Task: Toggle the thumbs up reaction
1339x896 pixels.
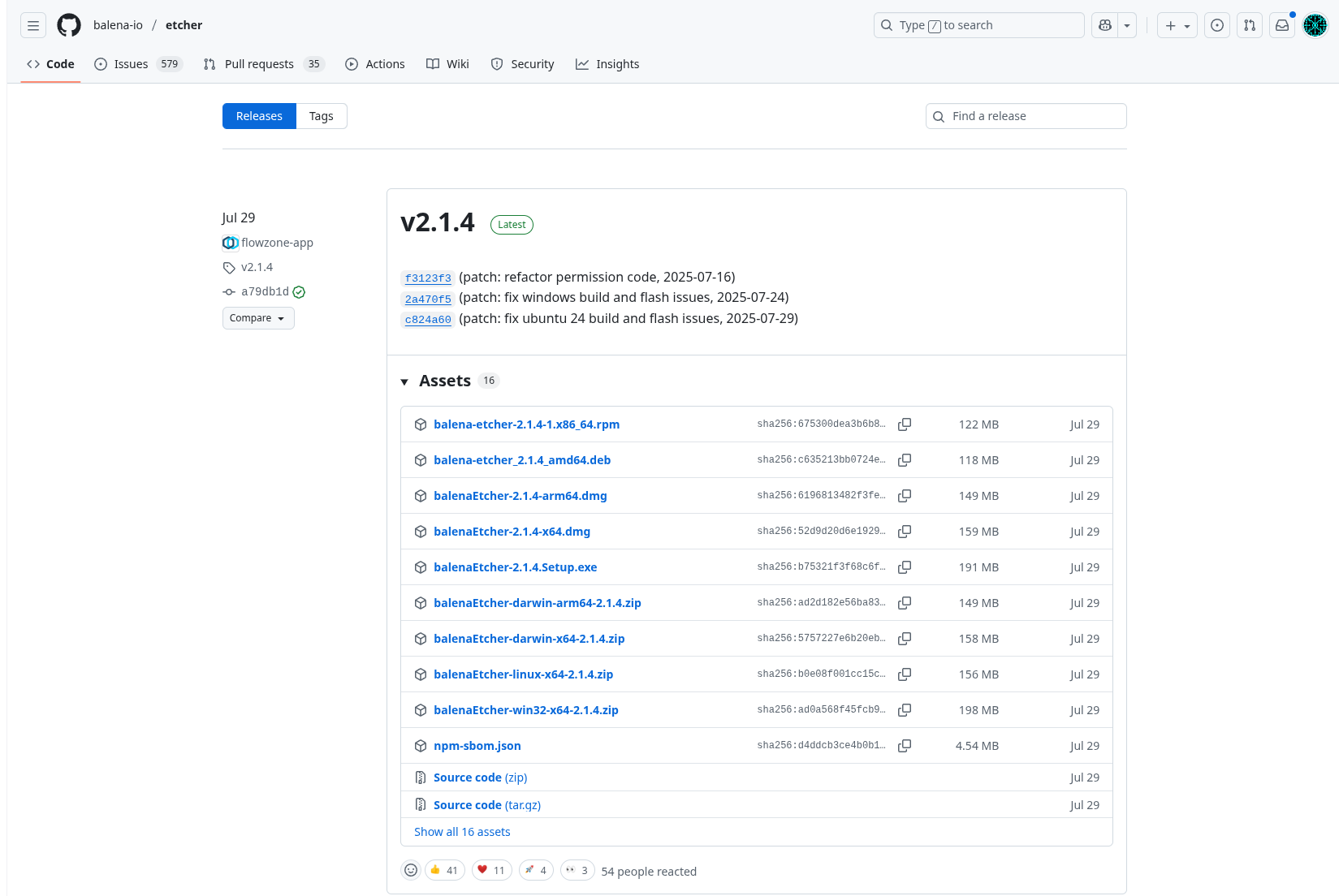Action: tap(444, 870)
